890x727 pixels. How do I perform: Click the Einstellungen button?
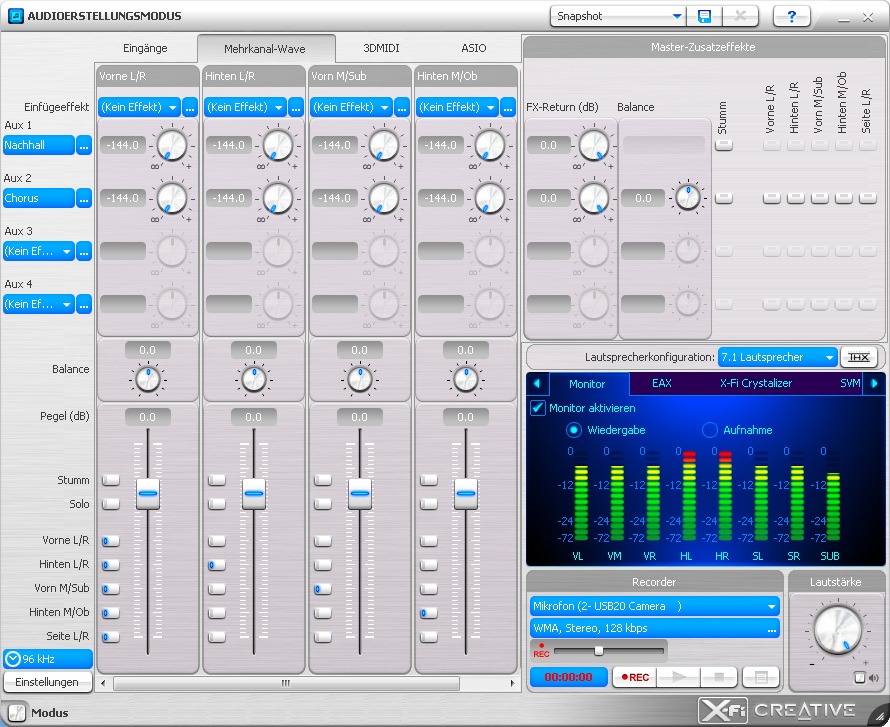click(47, 682)
